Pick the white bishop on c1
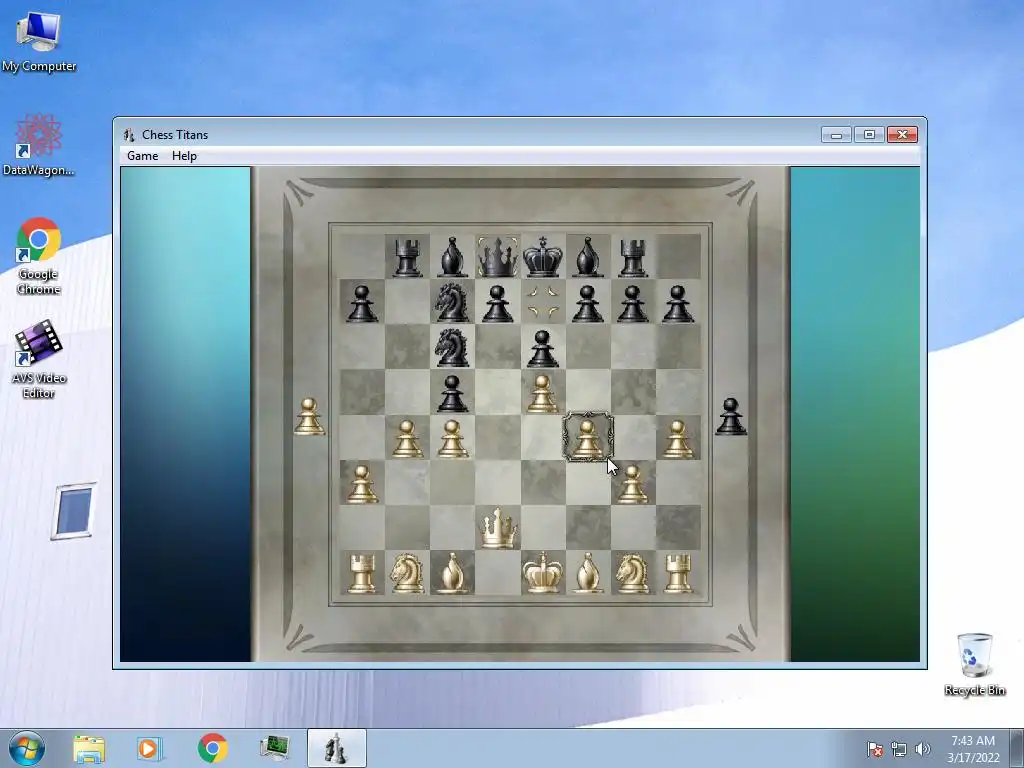Image resolution: width=1024 pixels, height=768 pixels. point(453,573)
